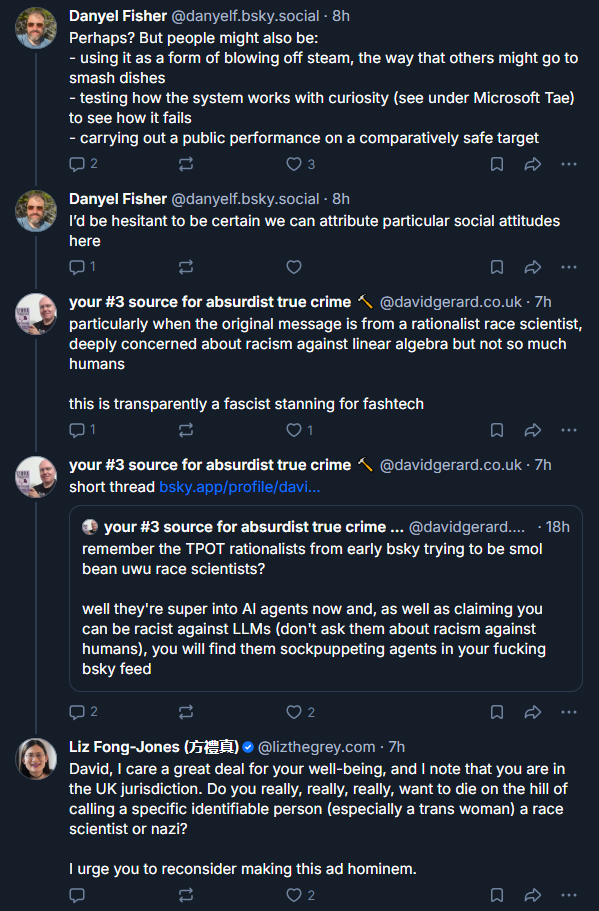Reply to Danyel Fisher's first post

tap(83, 164)
